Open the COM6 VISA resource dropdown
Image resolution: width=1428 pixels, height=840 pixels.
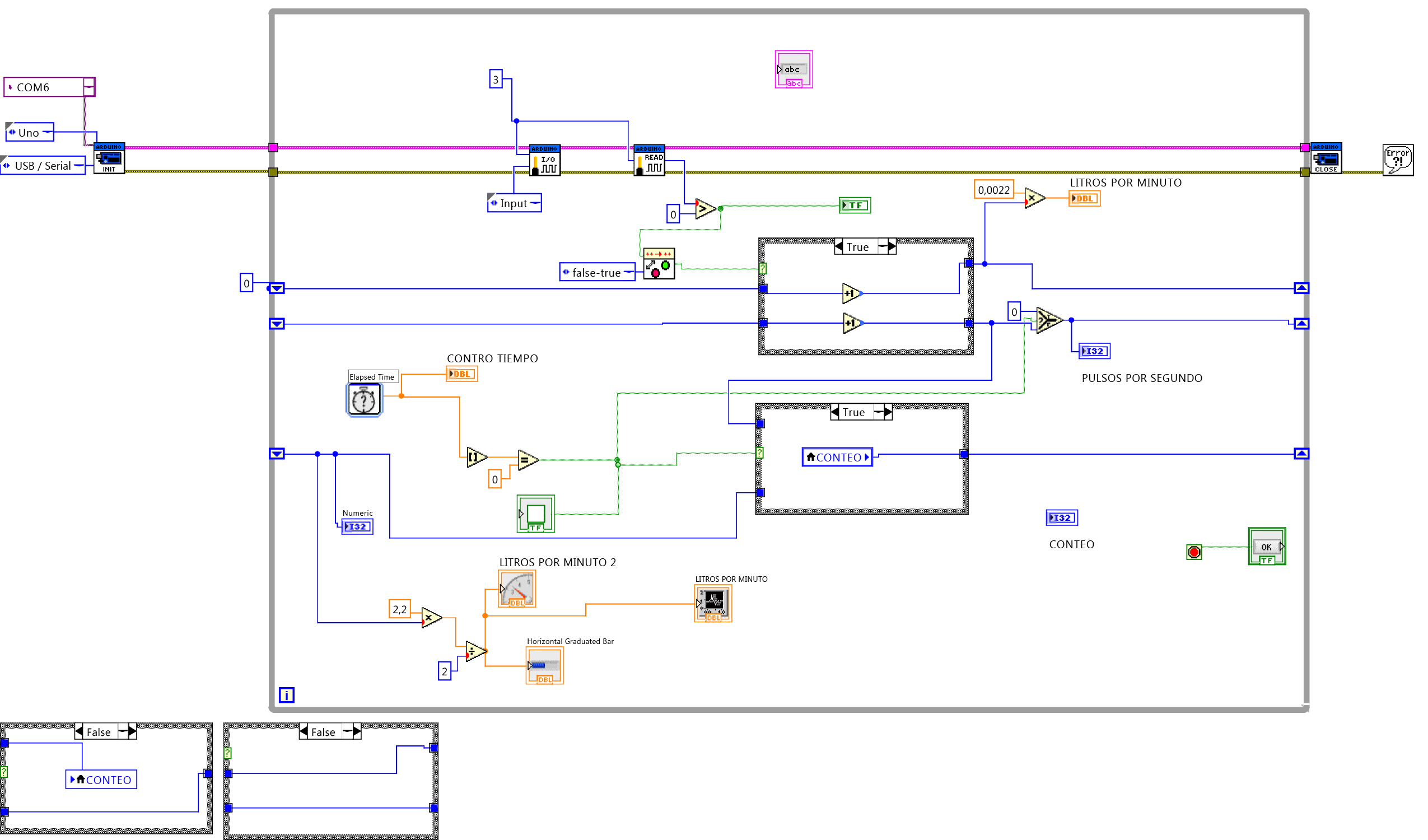click(x=89, y=87)
